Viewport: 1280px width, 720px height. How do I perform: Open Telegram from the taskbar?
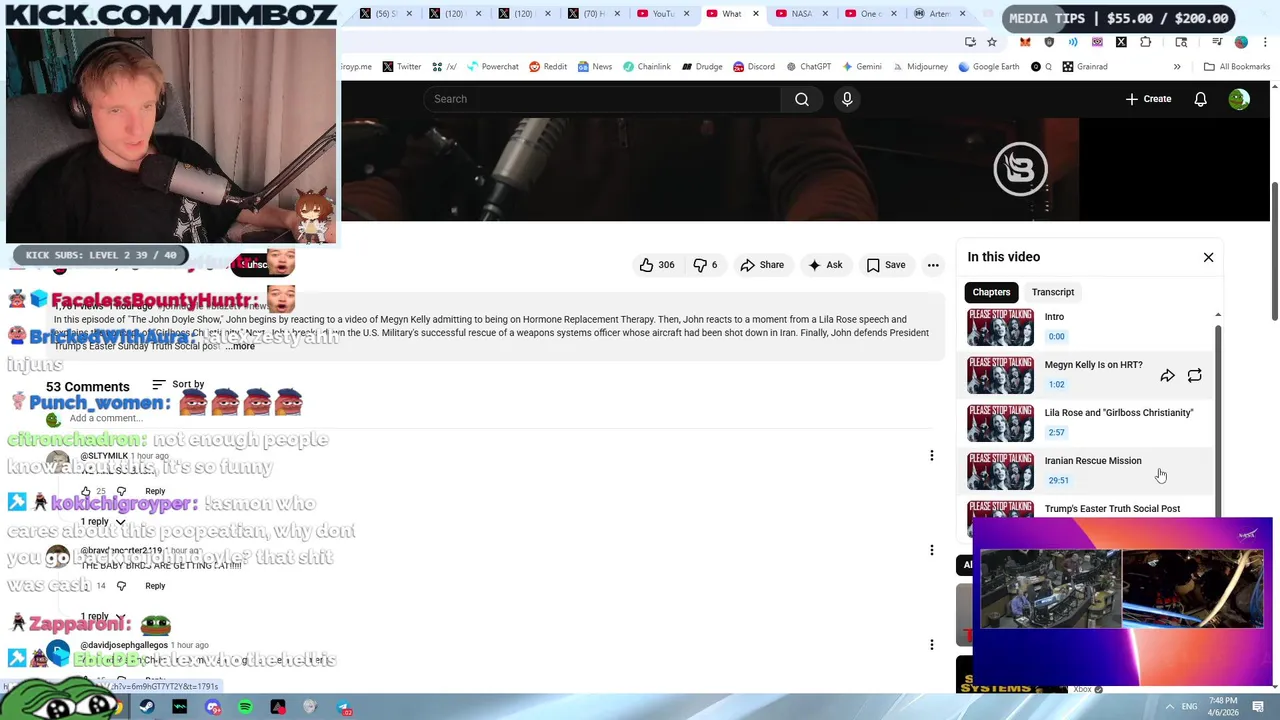[x=344, y=707]
